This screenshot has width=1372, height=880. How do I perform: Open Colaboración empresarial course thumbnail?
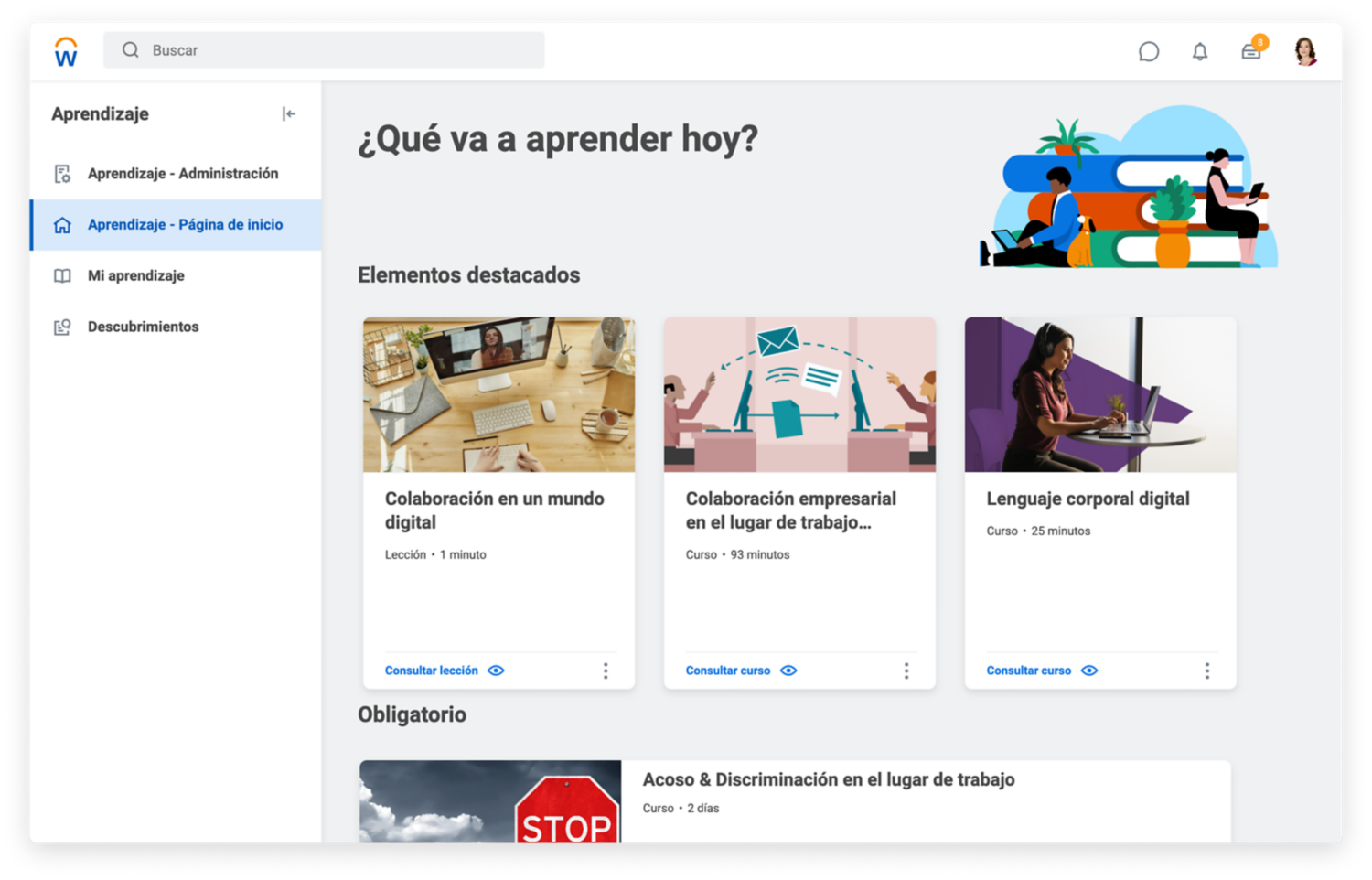point(799,395)
